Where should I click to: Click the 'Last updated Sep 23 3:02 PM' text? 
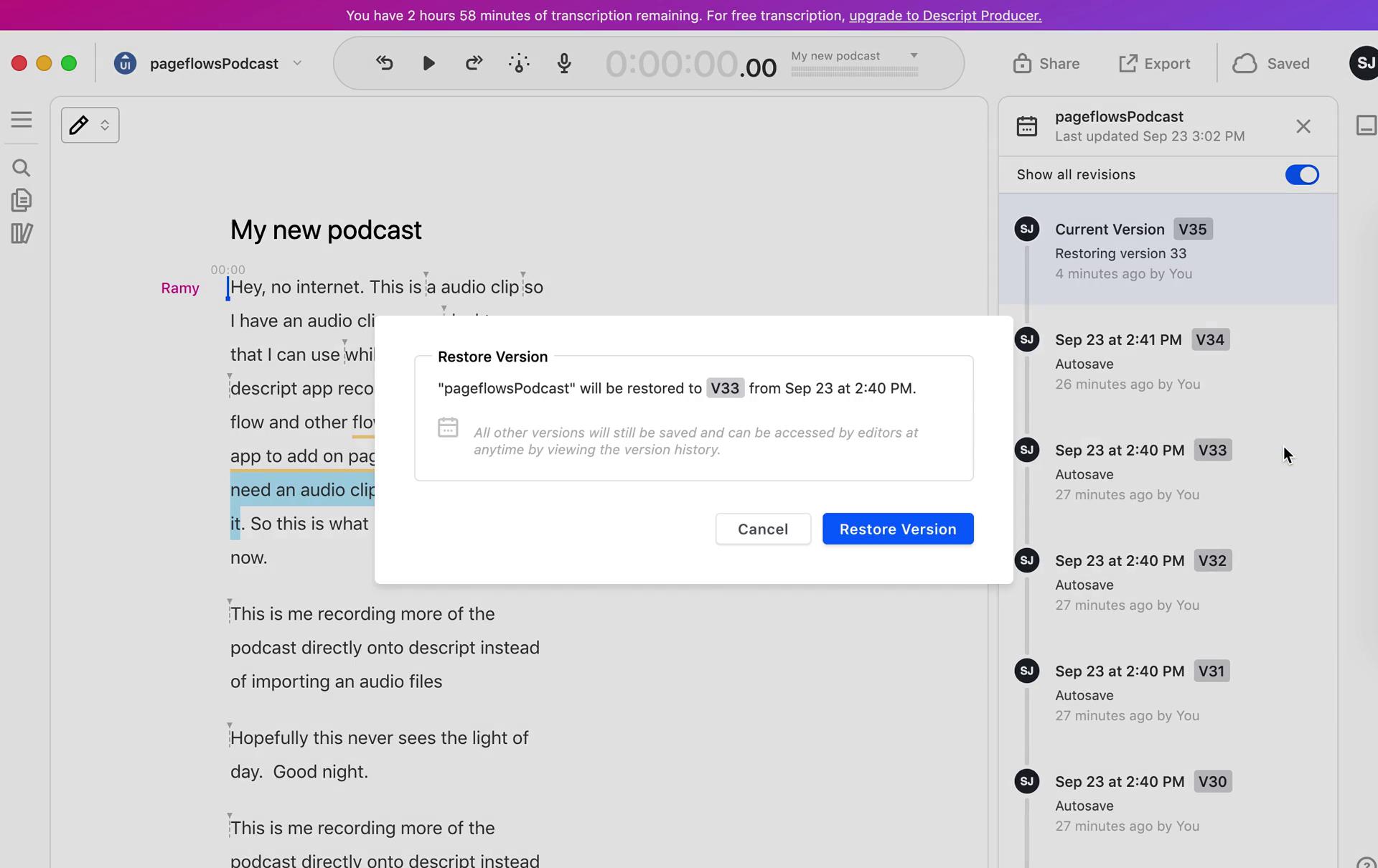pos(1150,136)
